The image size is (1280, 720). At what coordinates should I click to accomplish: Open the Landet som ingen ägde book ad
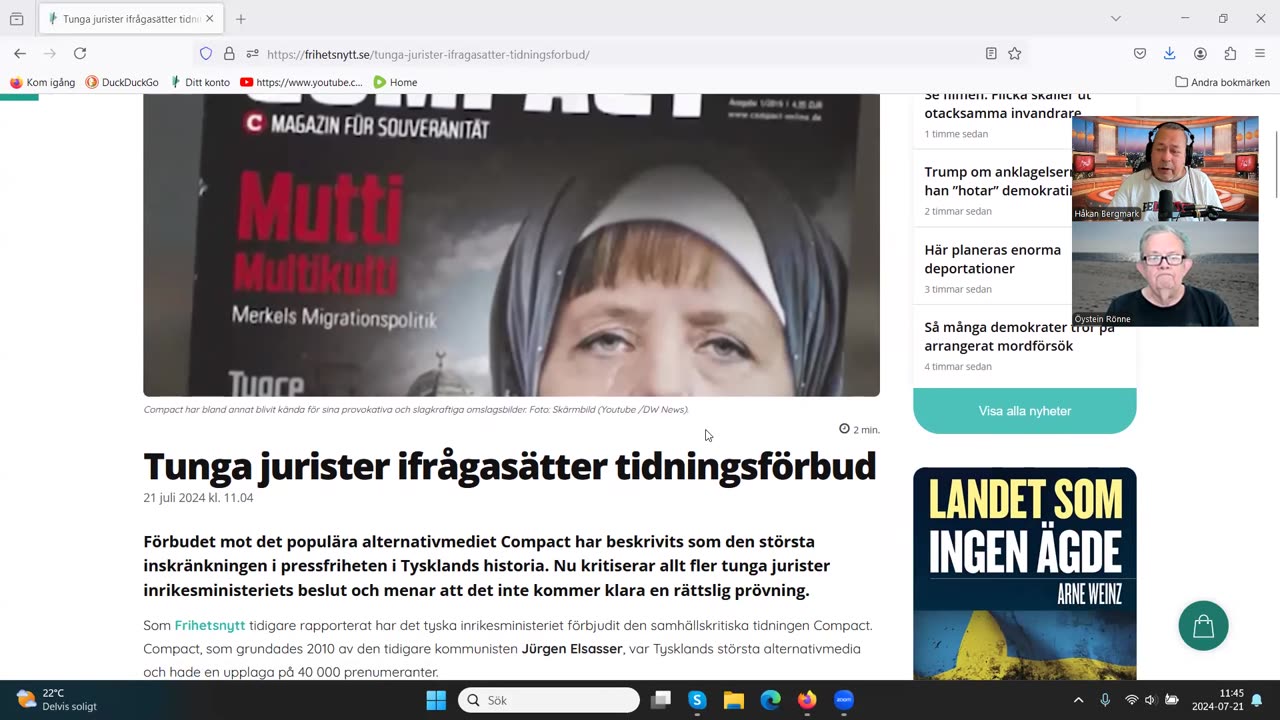[x=1024, y=573]
